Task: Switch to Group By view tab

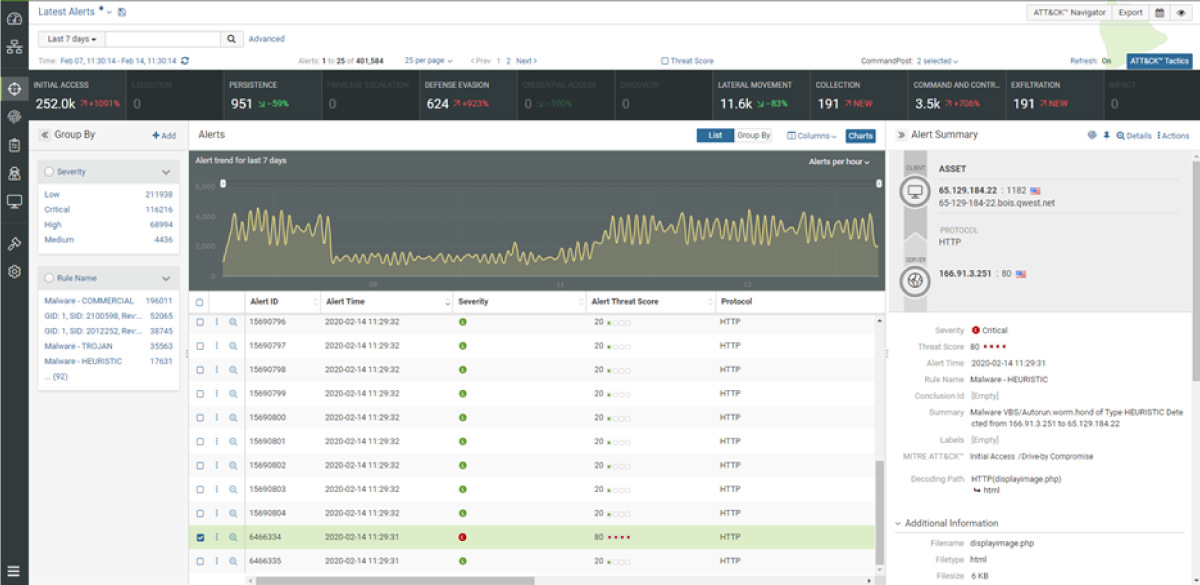Action: 753,136
